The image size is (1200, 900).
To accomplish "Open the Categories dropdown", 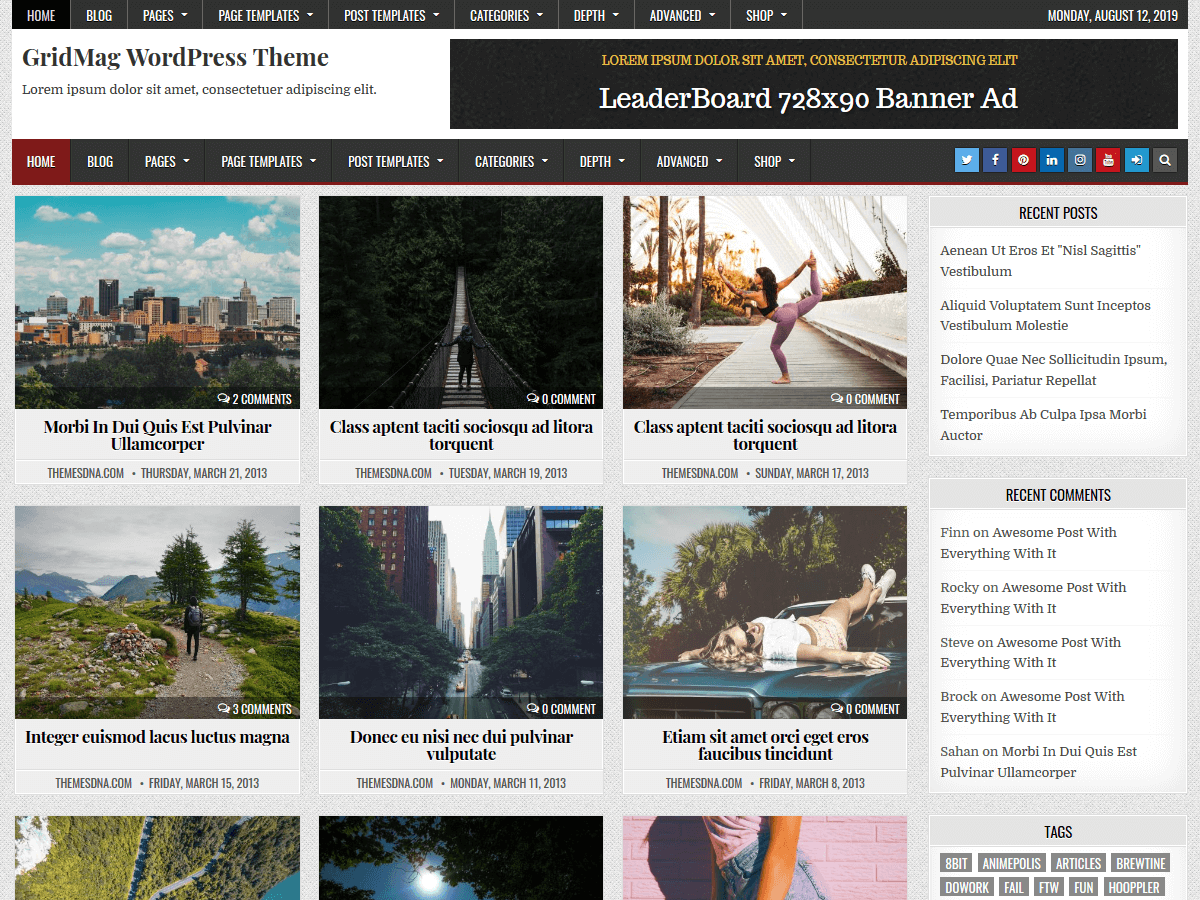I will click(x=510, y=161).
